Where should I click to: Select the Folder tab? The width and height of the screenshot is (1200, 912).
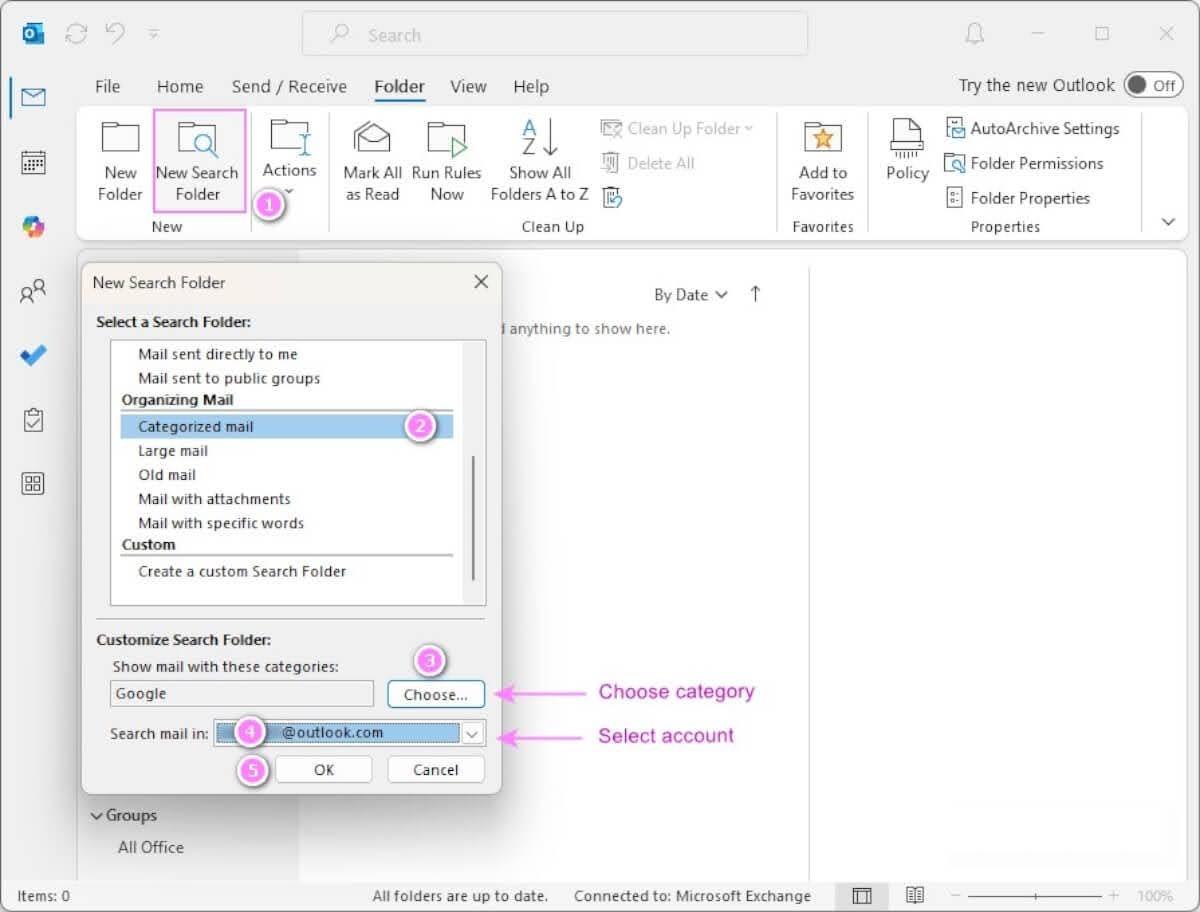[x=399, y=87]
